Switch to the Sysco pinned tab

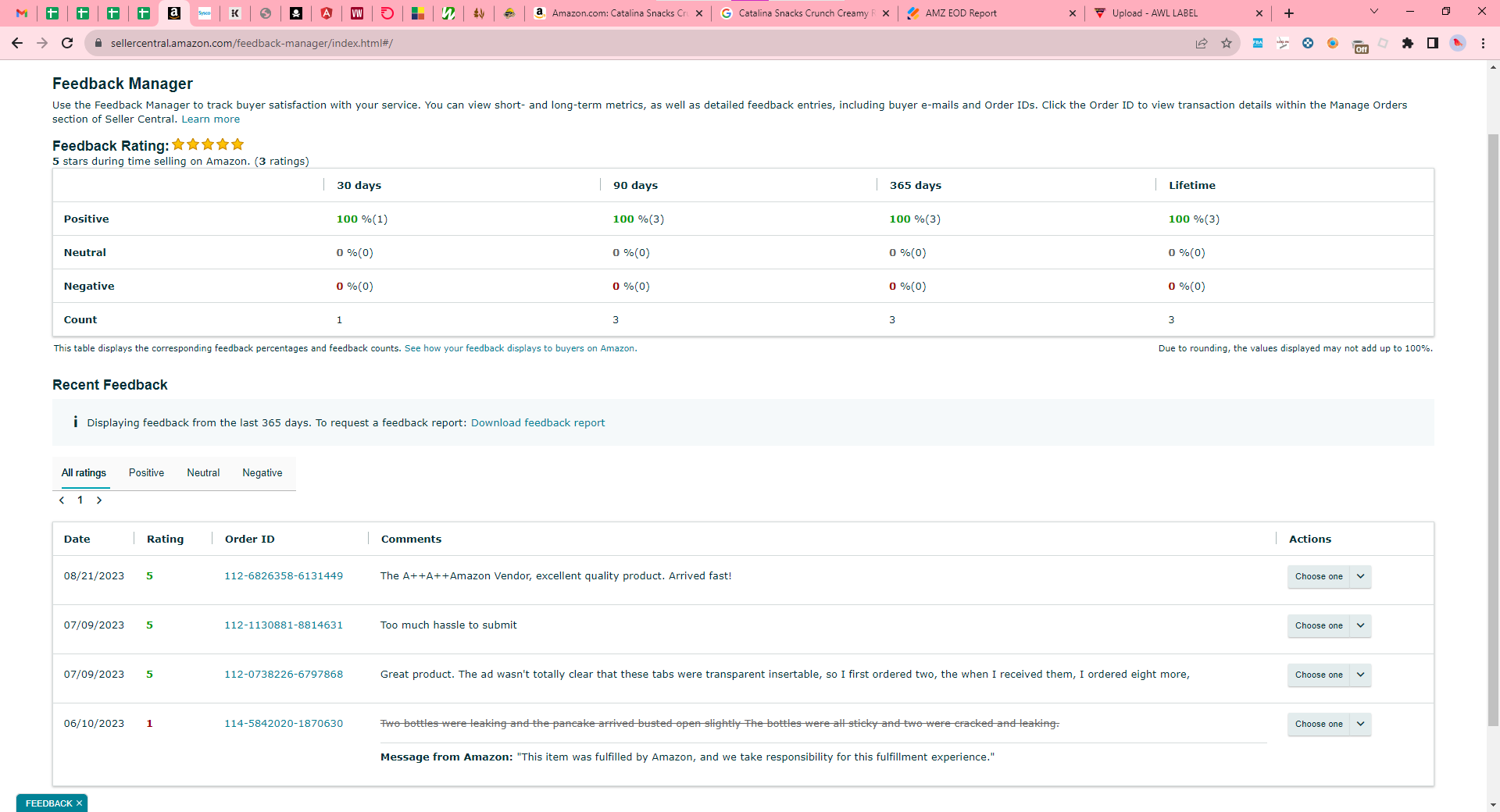205,13
